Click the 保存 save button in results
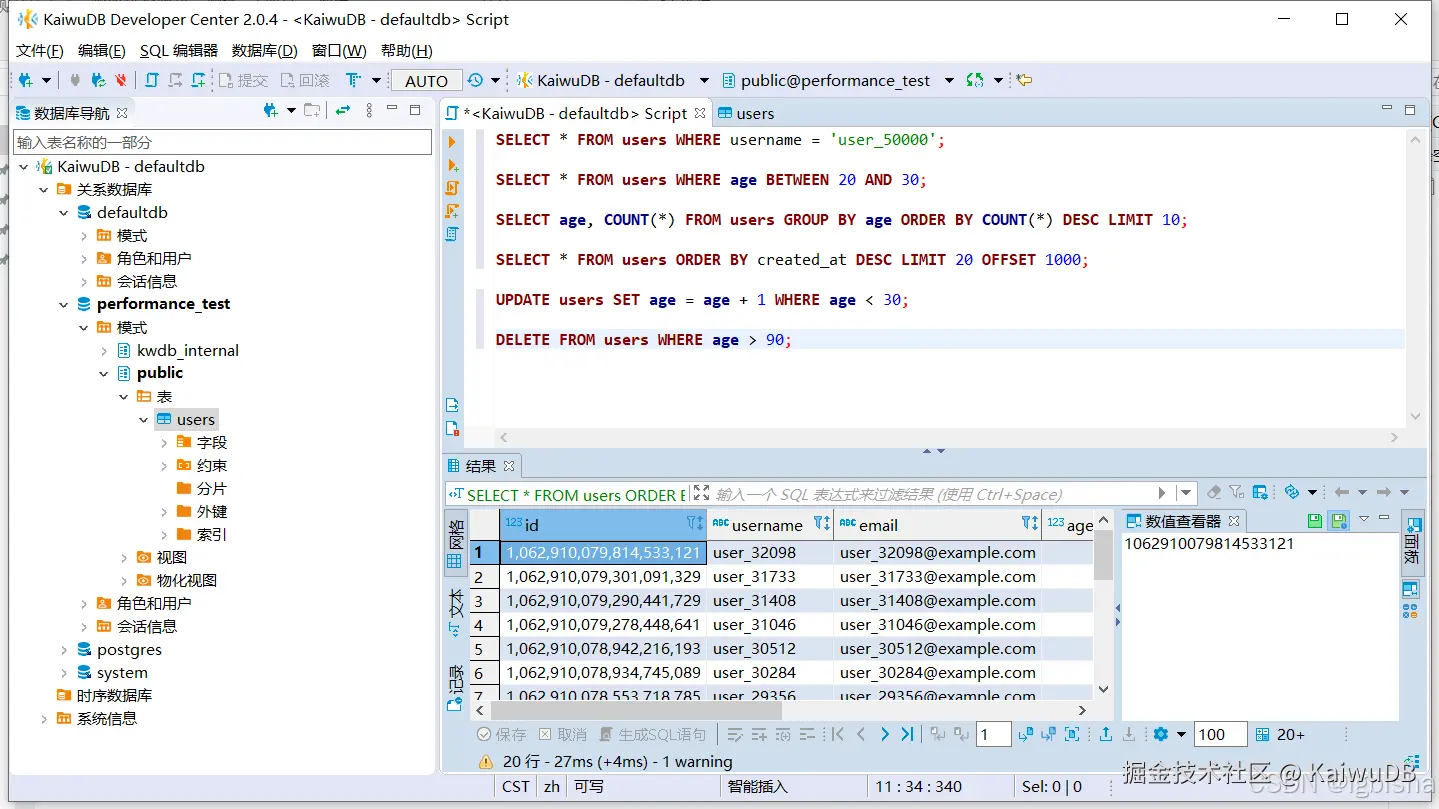1439x809 pixels. [501, 734]
